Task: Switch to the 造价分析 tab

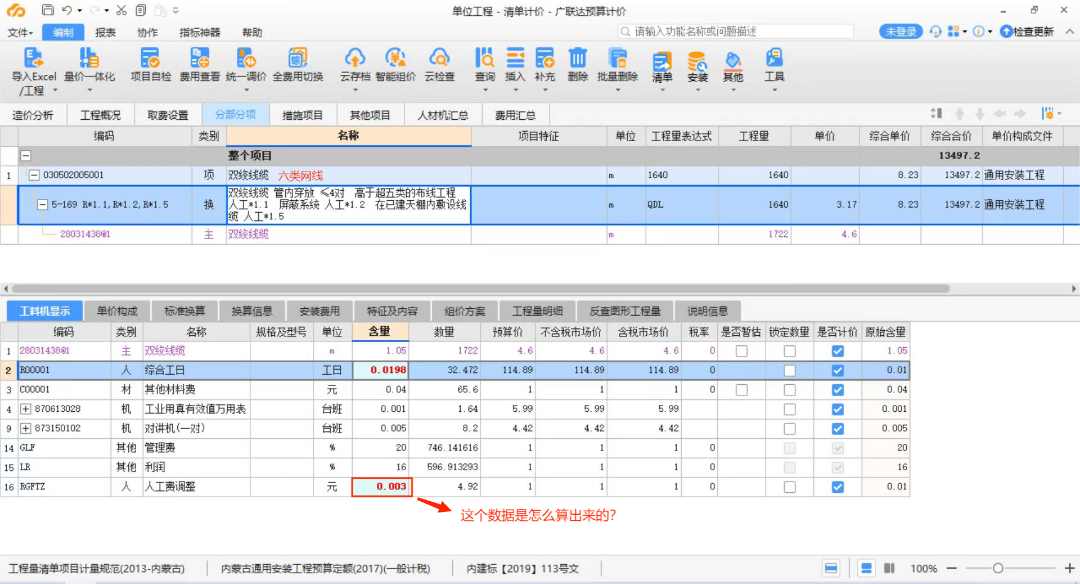Action: coord(32,115)
